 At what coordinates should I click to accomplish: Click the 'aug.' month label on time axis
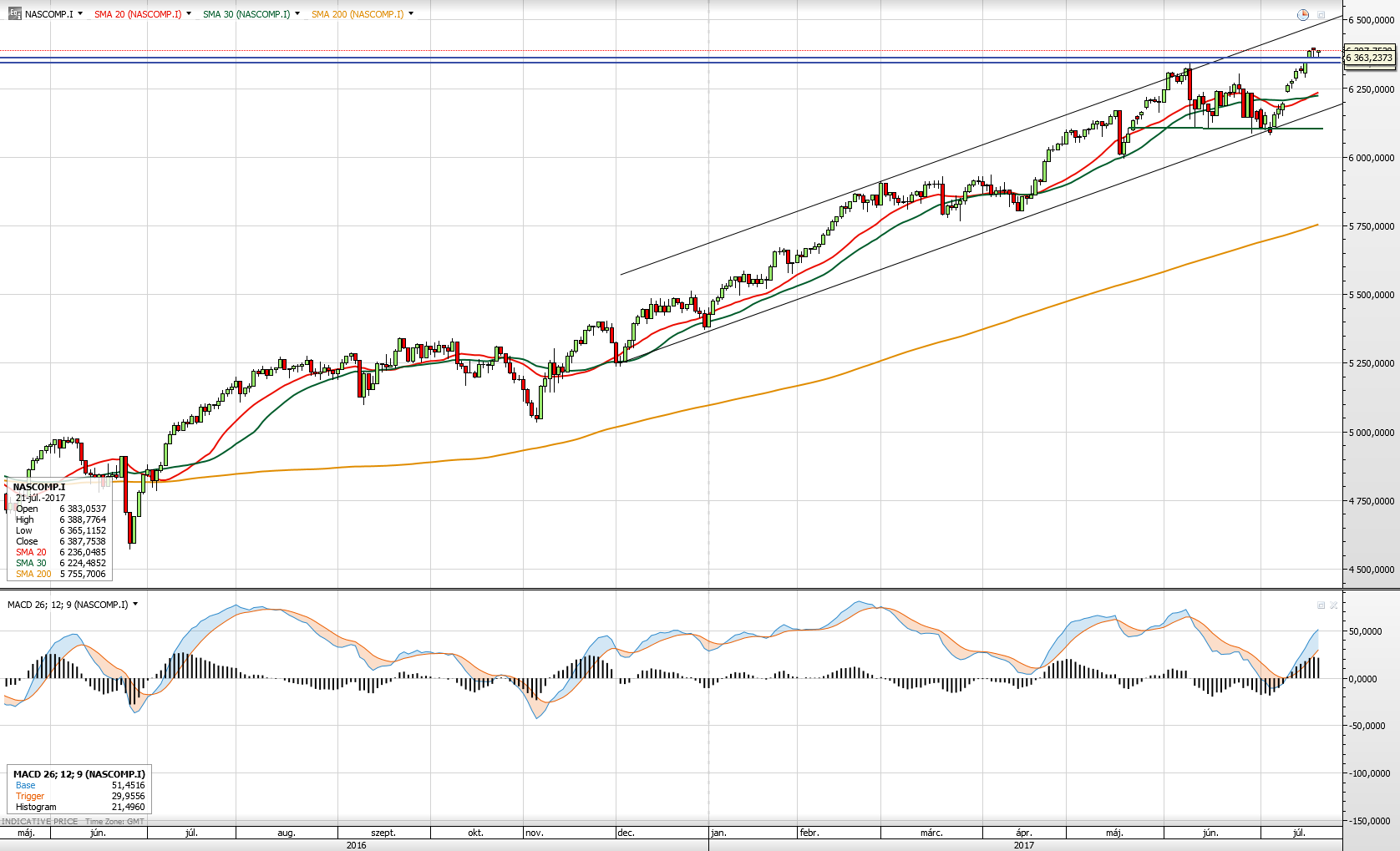pos(287,833)
